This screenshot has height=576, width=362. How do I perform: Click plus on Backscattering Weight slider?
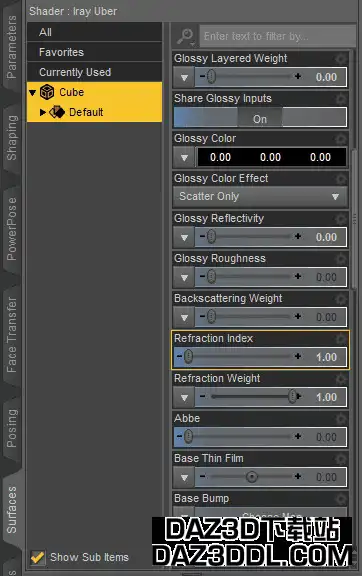(x=298, y=316)
